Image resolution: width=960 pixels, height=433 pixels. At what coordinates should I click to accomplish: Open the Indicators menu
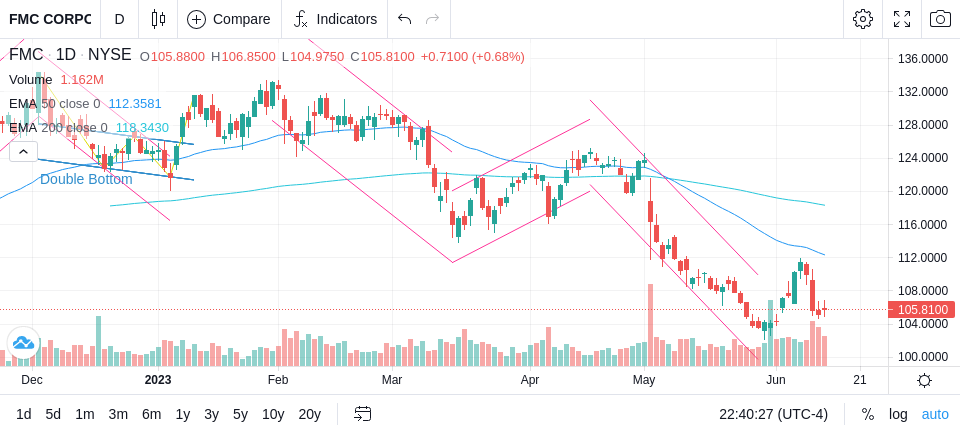coord(335,19)
